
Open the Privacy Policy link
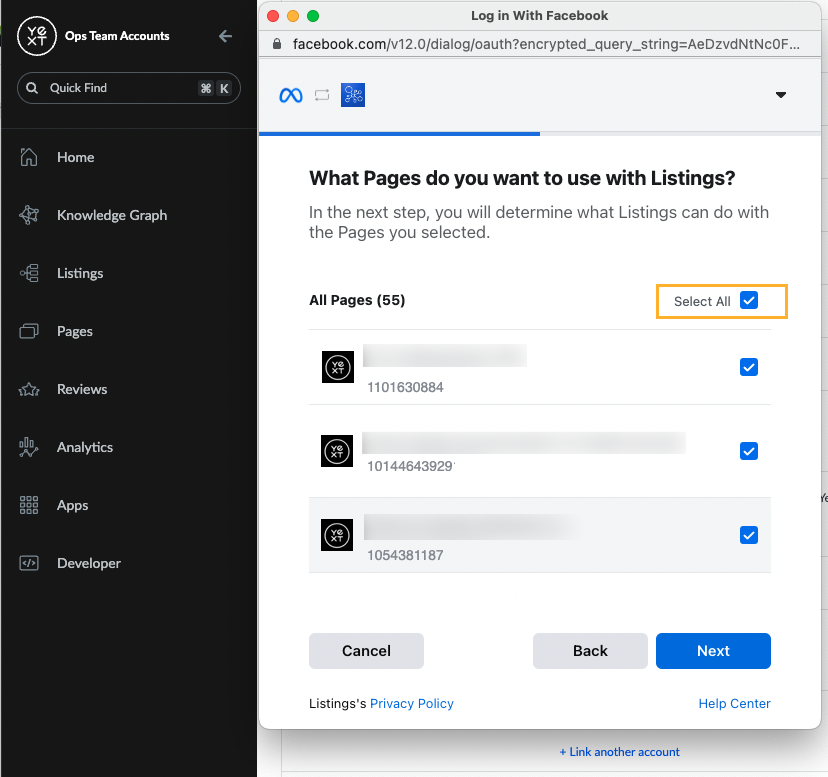pos(411,703)
